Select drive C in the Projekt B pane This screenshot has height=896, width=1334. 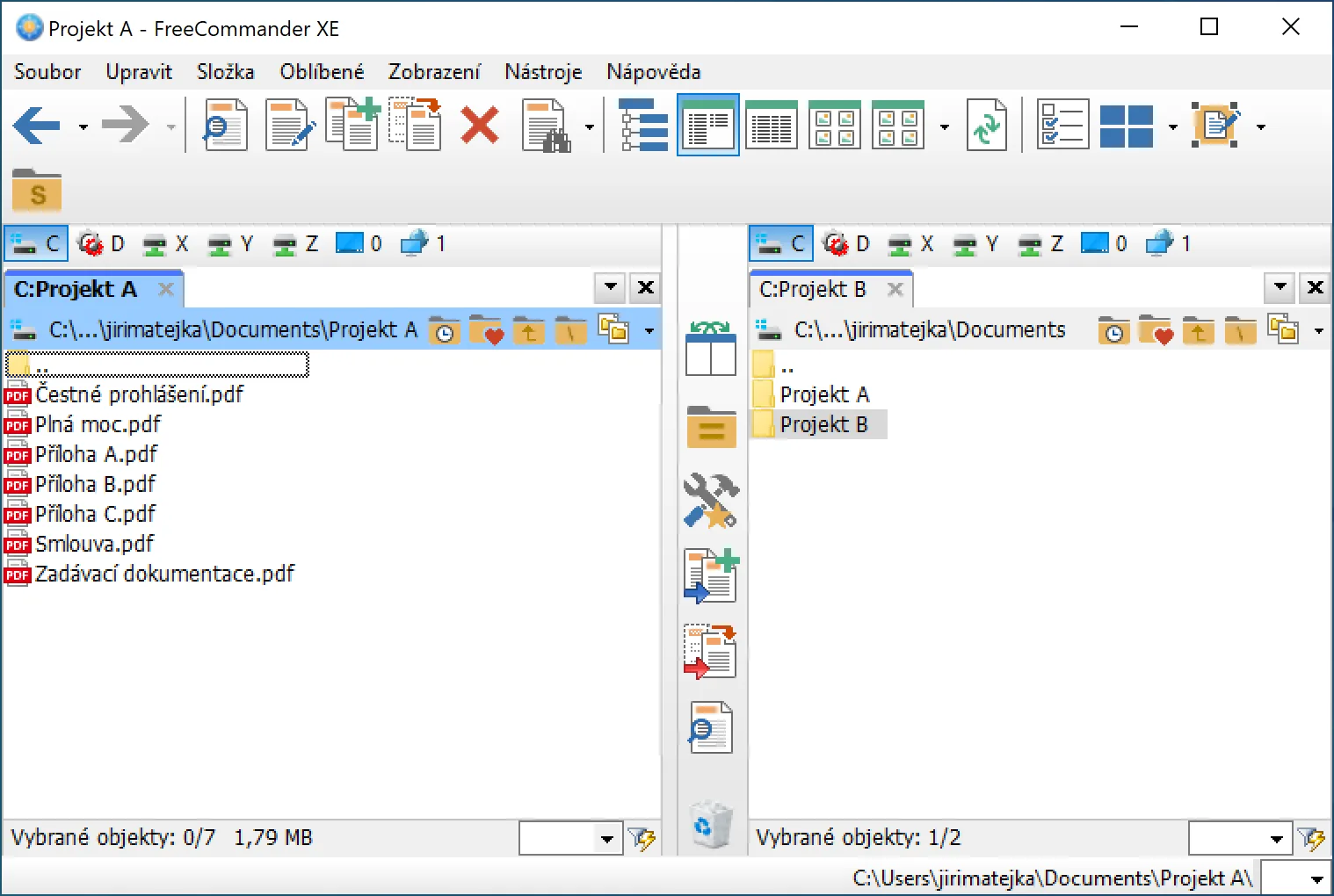point(781,243)
